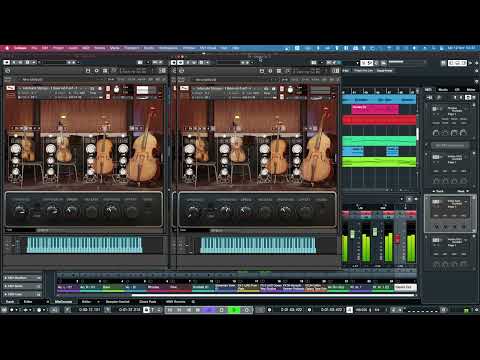480x360 pixels.
Task: Switch to the Sampler Control lower-zone tab
Action: [117, 301]
